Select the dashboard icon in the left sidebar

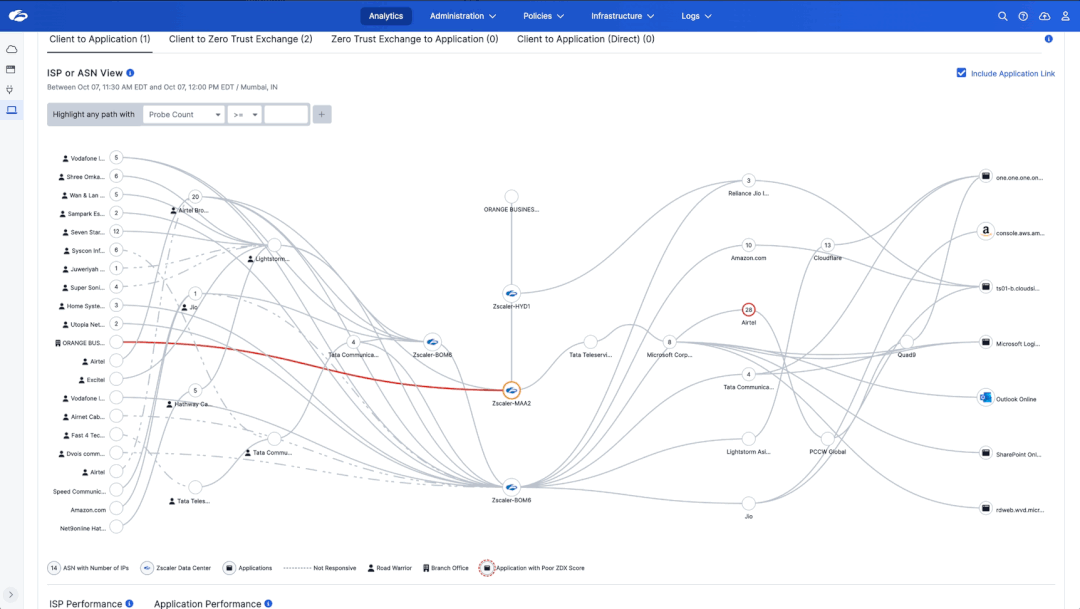click(11, 69)
